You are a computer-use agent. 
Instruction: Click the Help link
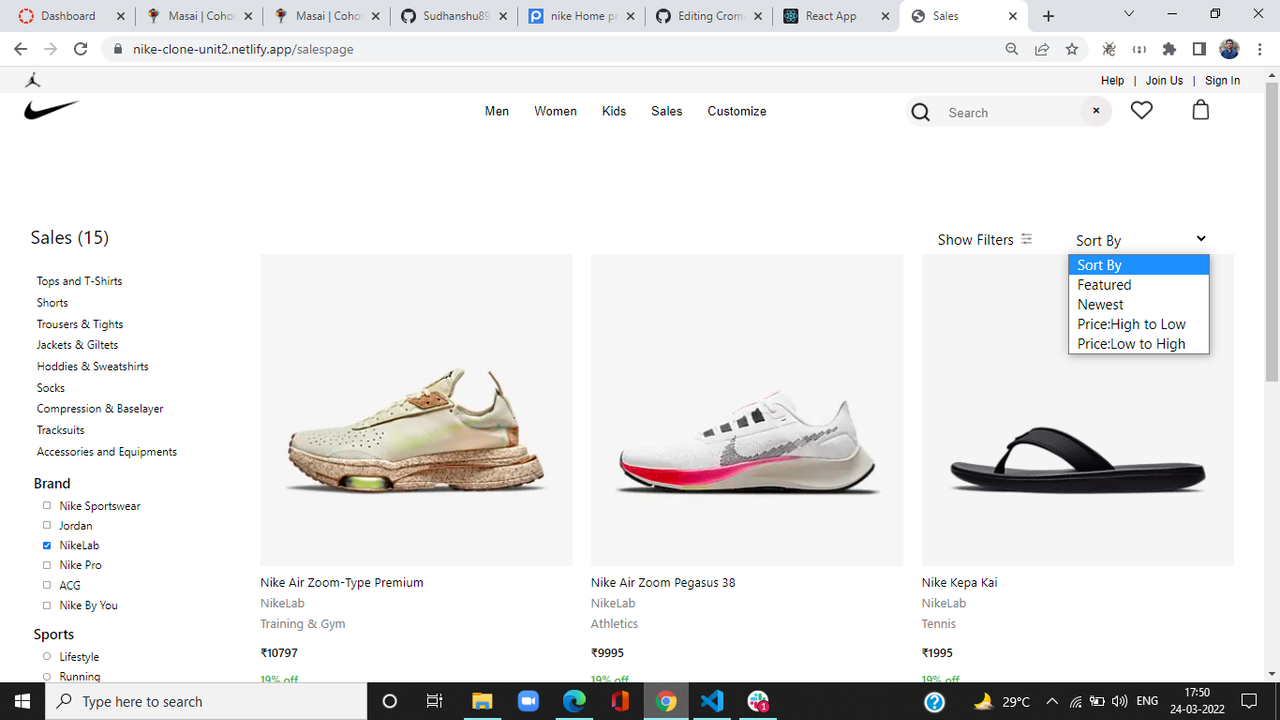tap(1112, 80)
